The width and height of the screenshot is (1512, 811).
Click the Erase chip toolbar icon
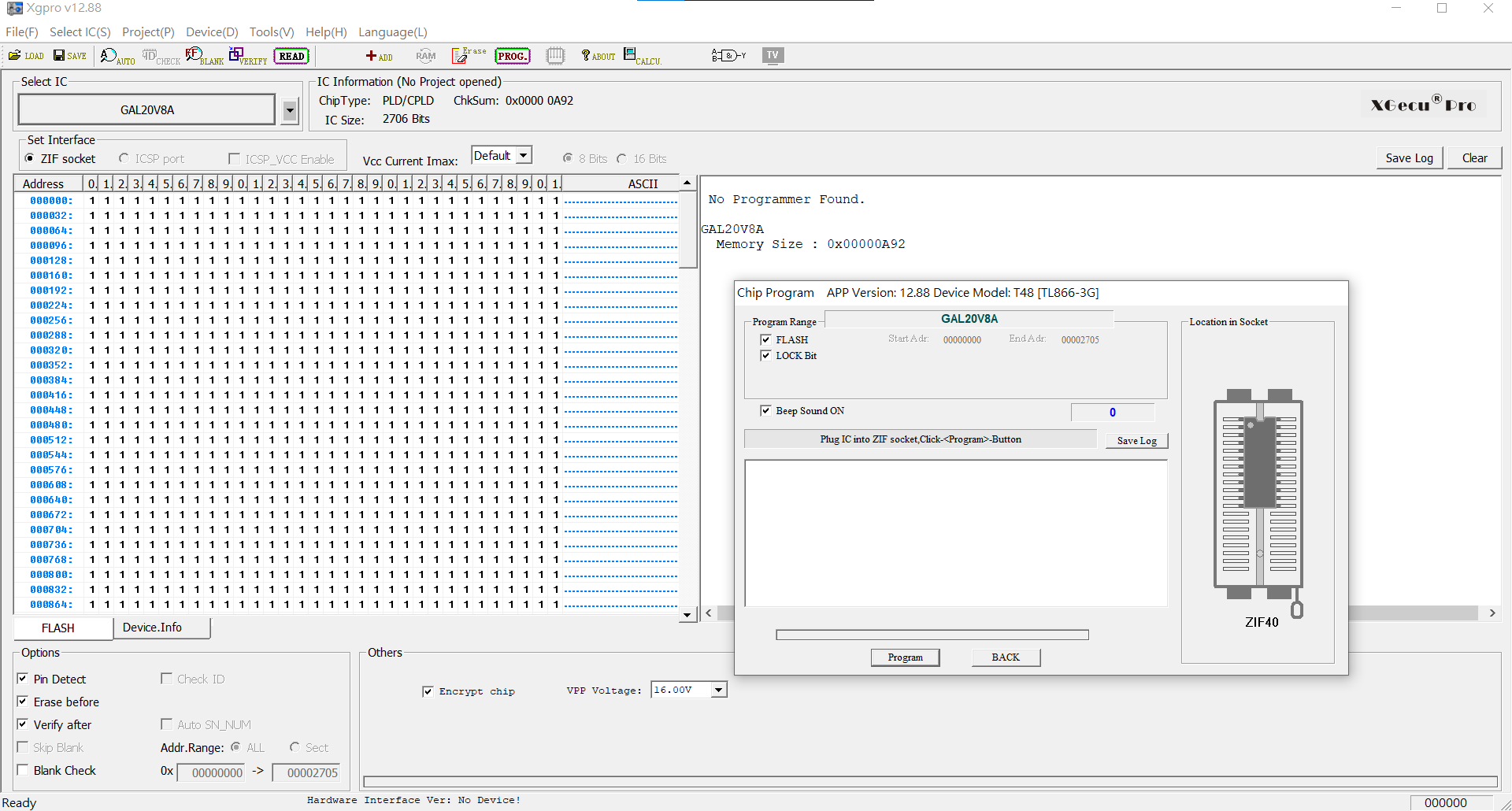(x=469, y=55)
